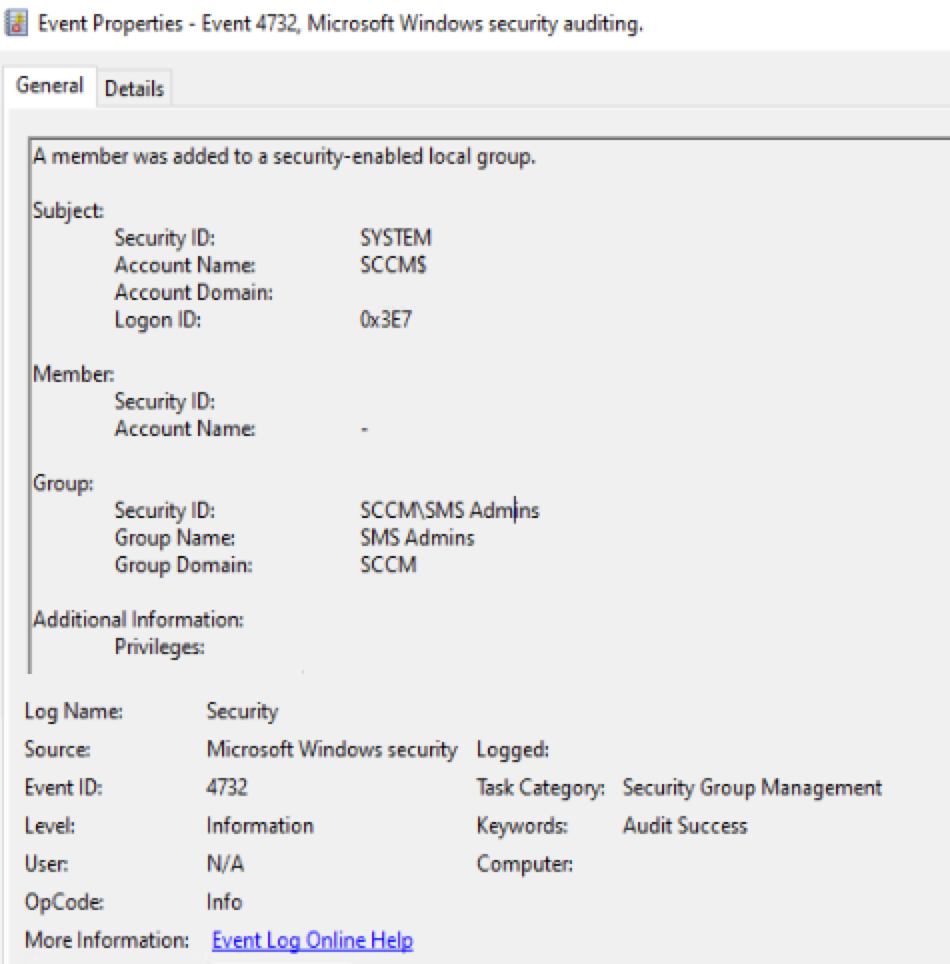The width and height of the screenshot is (950, 964).
Task: Click the 'User:' label
Action: (x=46, y=864)
